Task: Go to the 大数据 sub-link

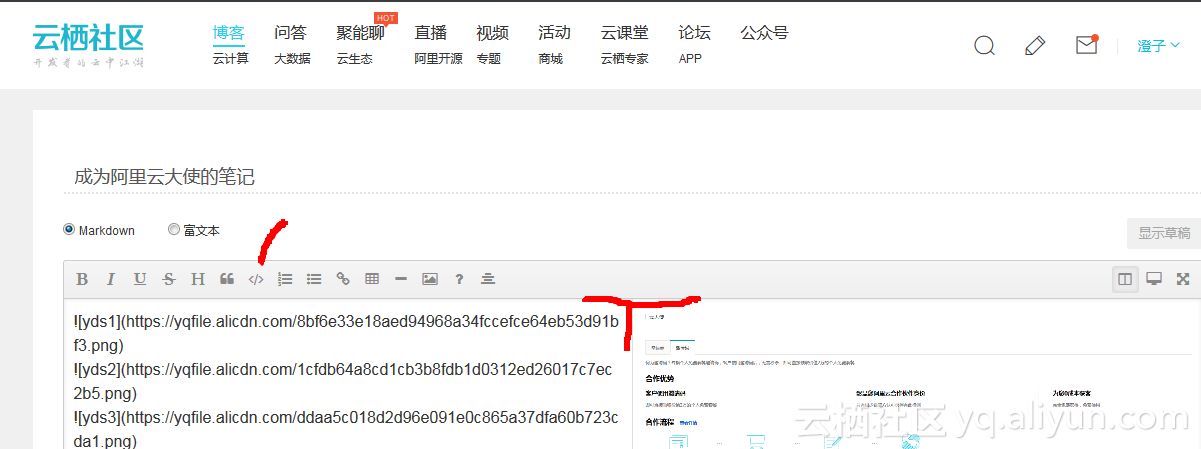Action: pyautogui.click(x=292, y=59)
